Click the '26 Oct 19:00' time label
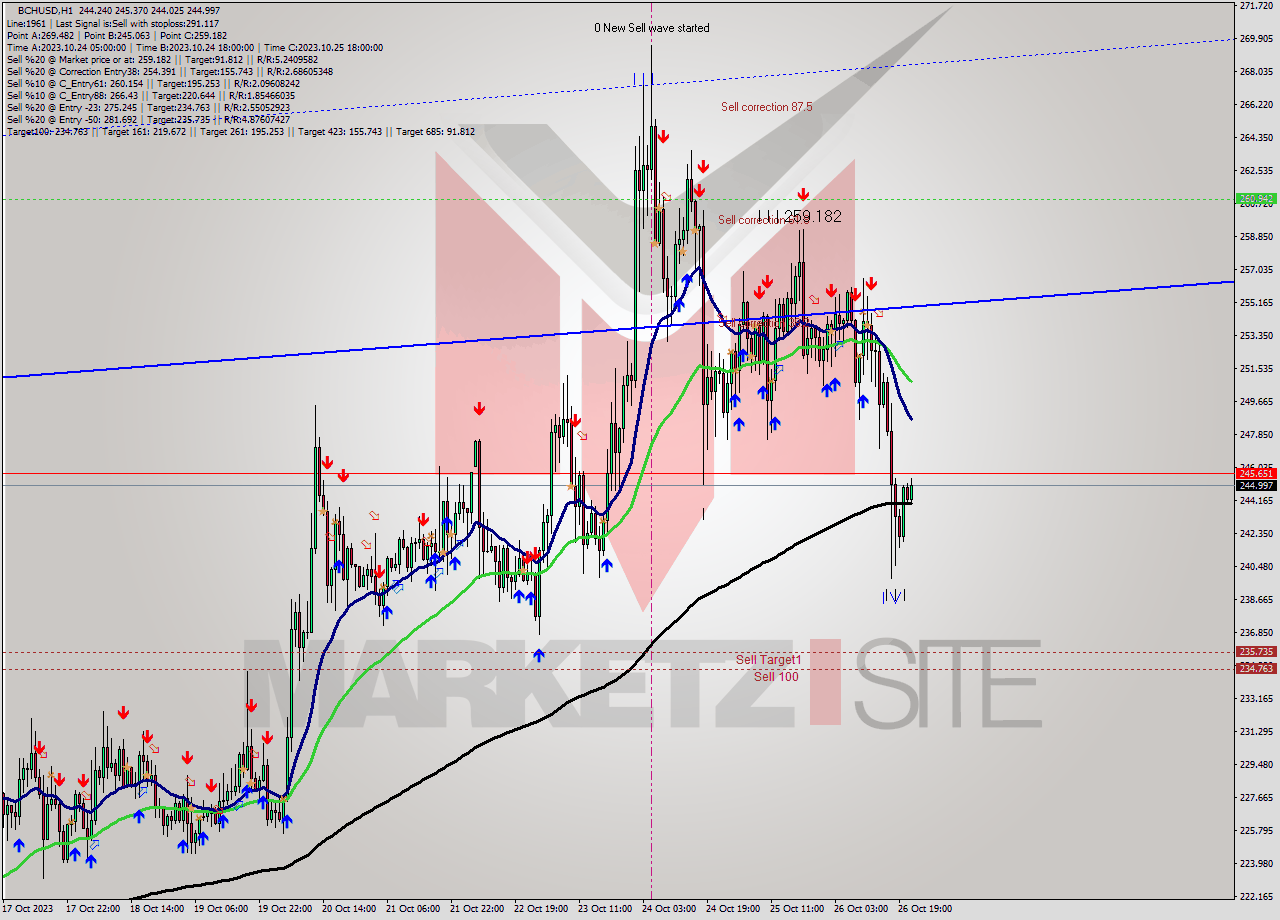 924,909
